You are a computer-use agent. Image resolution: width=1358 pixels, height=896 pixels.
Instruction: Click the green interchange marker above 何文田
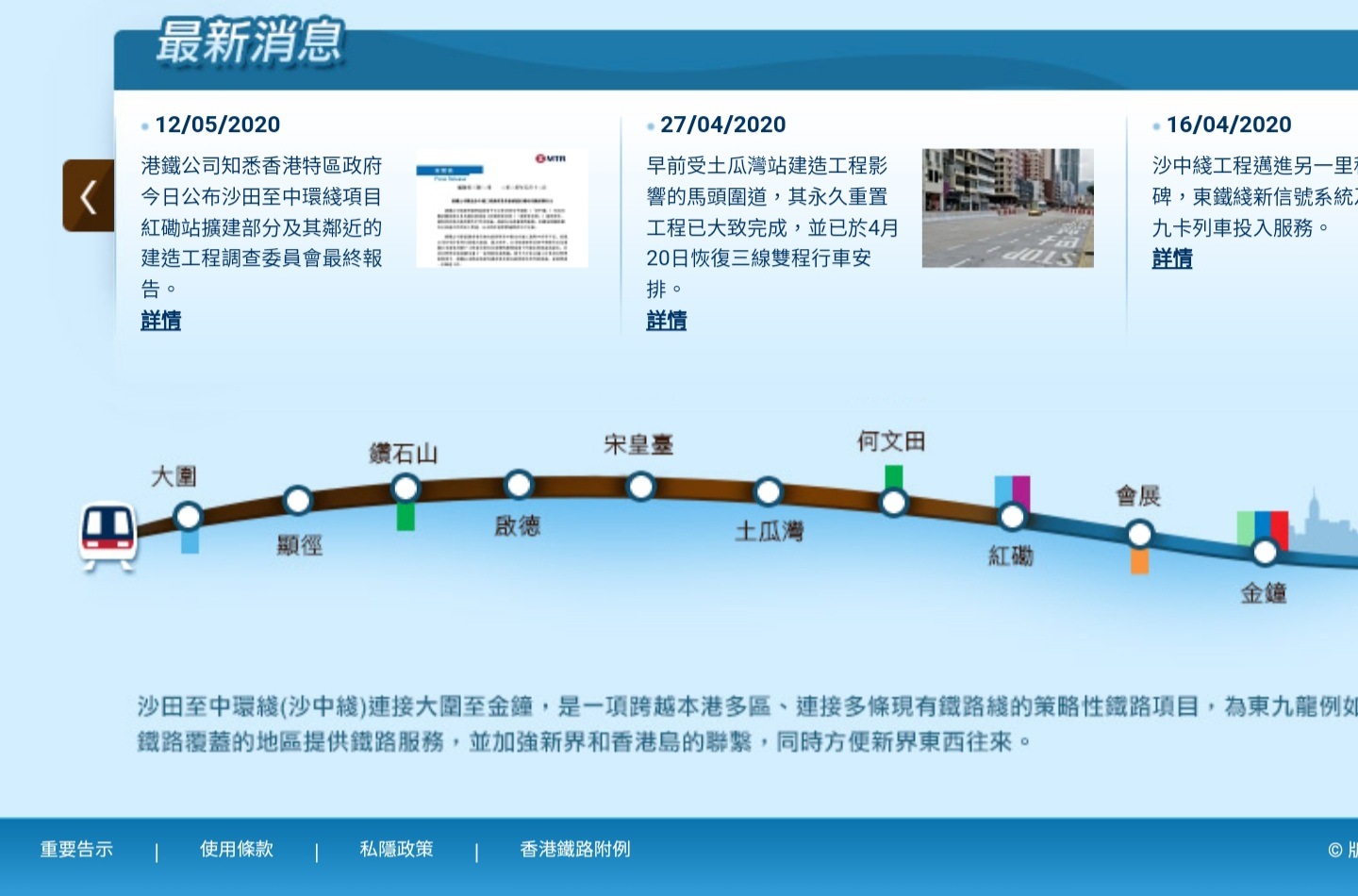point(894,476)
